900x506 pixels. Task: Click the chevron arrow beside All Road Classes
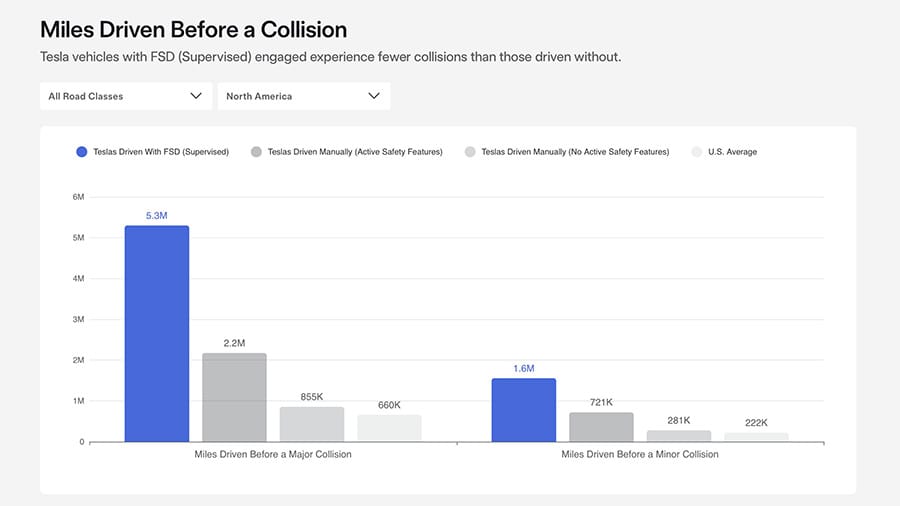[196, 96]
